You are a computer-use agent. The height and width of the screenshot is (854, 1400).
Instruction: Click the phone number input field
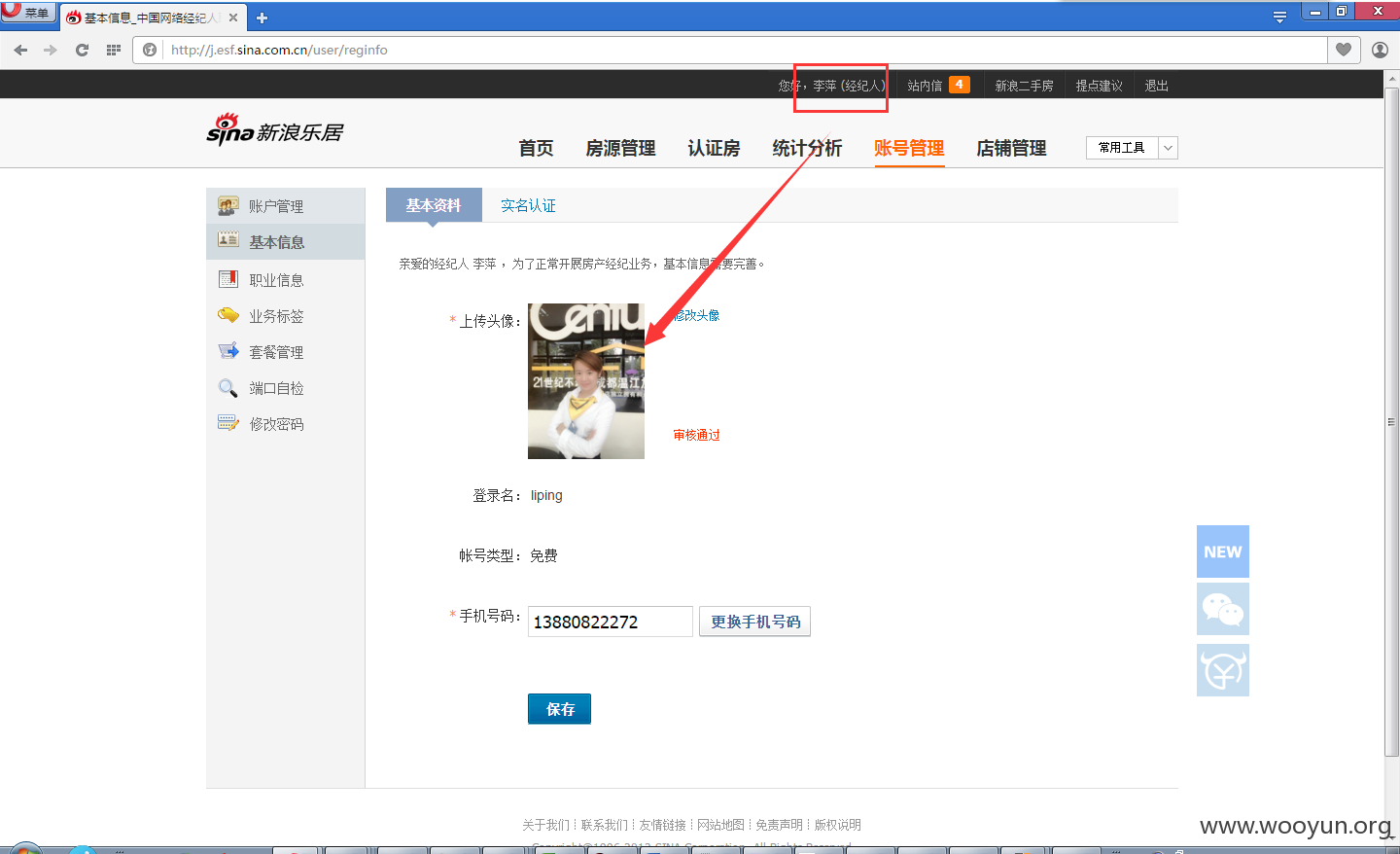coord(611,622)
